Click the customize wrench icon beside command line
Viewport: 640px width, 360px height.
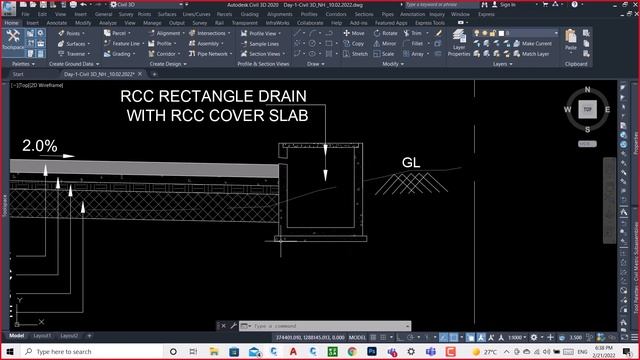click(233, 326)
